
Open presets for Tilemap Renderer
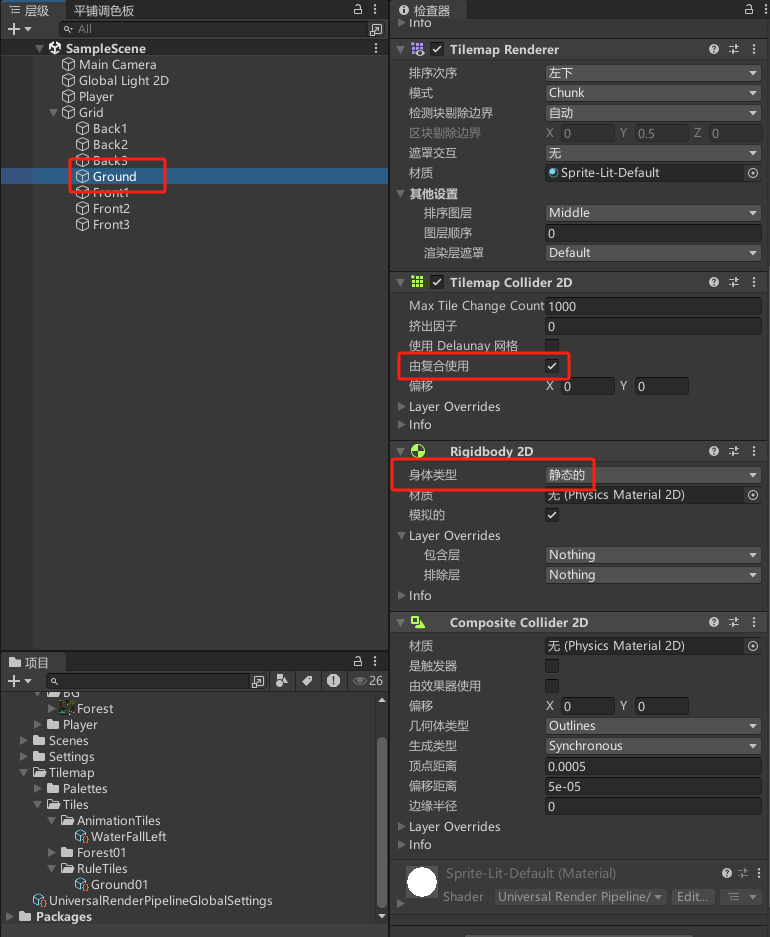[x=734, y=49]
